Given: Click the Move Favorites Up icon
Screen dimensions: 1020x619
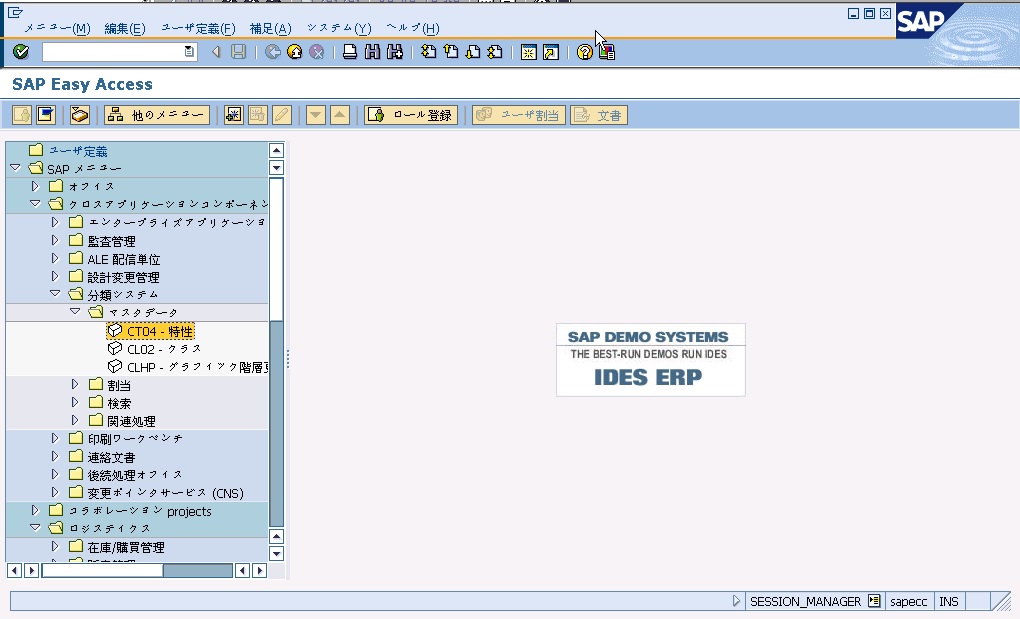Looking at the screenshot, I should click(340, 115).
